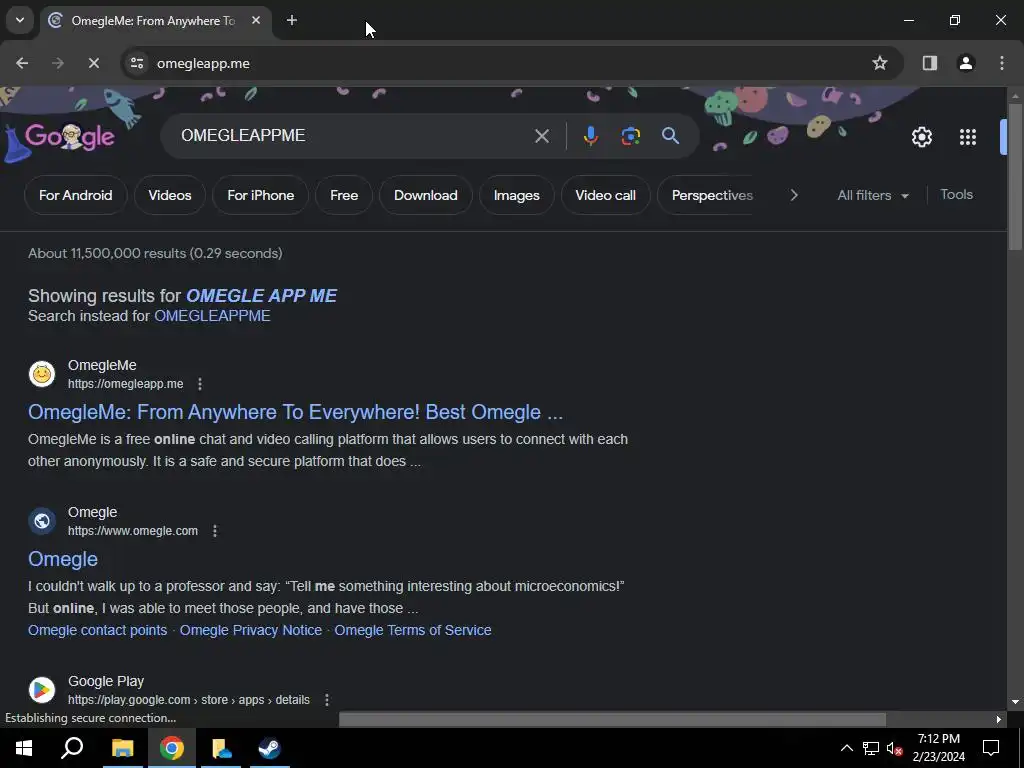Open the network tray icon

(x=871, y=748)
